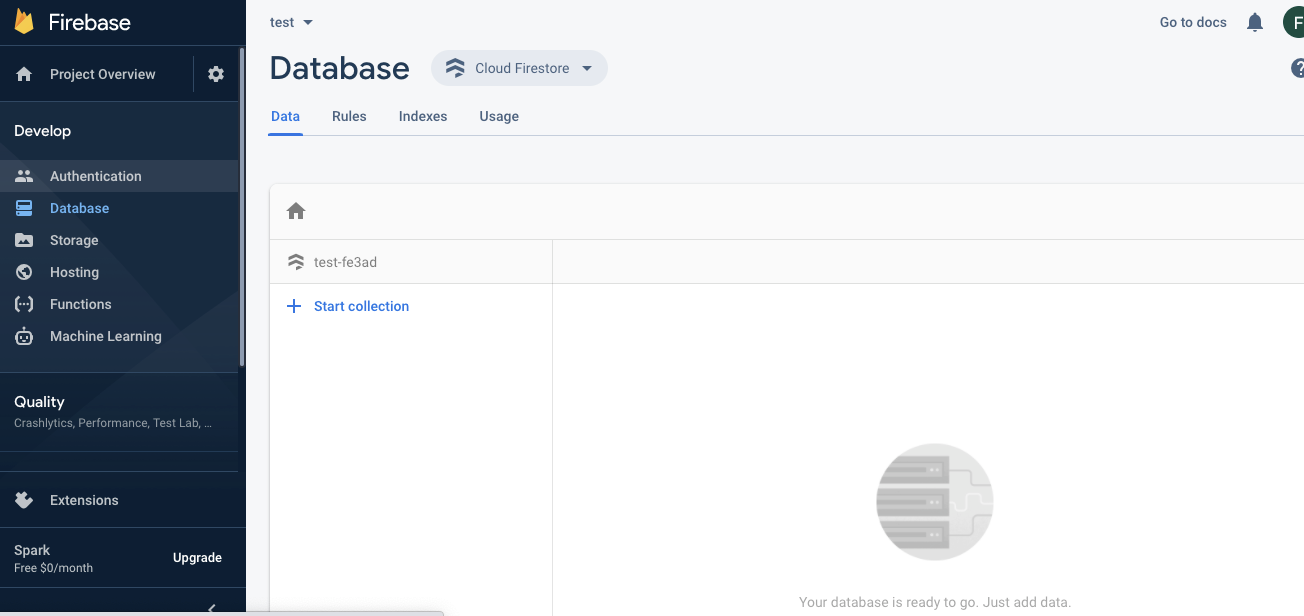Open the help question mark

click(x=1297, y=68)
